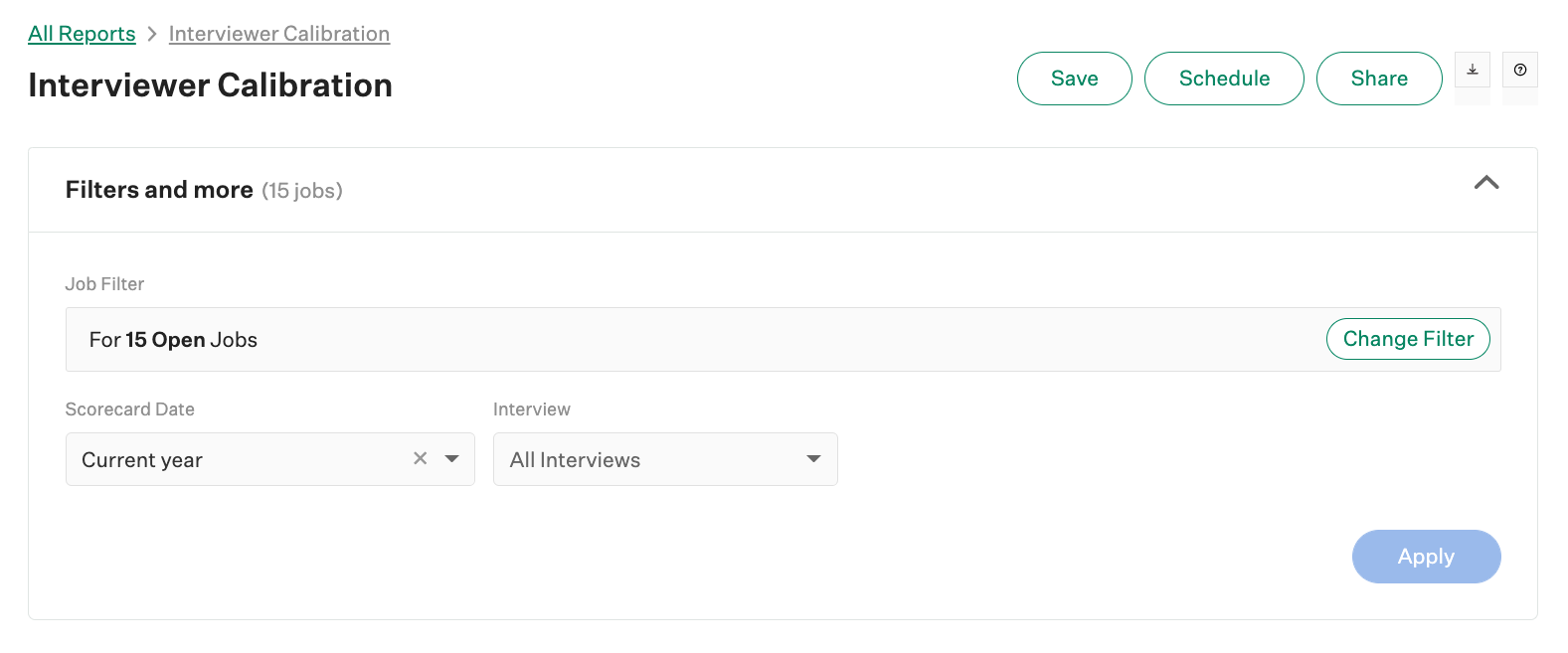Save the Interviewer Calibration report
This screenshot has height=653, width=1568.
point(1074,78)
